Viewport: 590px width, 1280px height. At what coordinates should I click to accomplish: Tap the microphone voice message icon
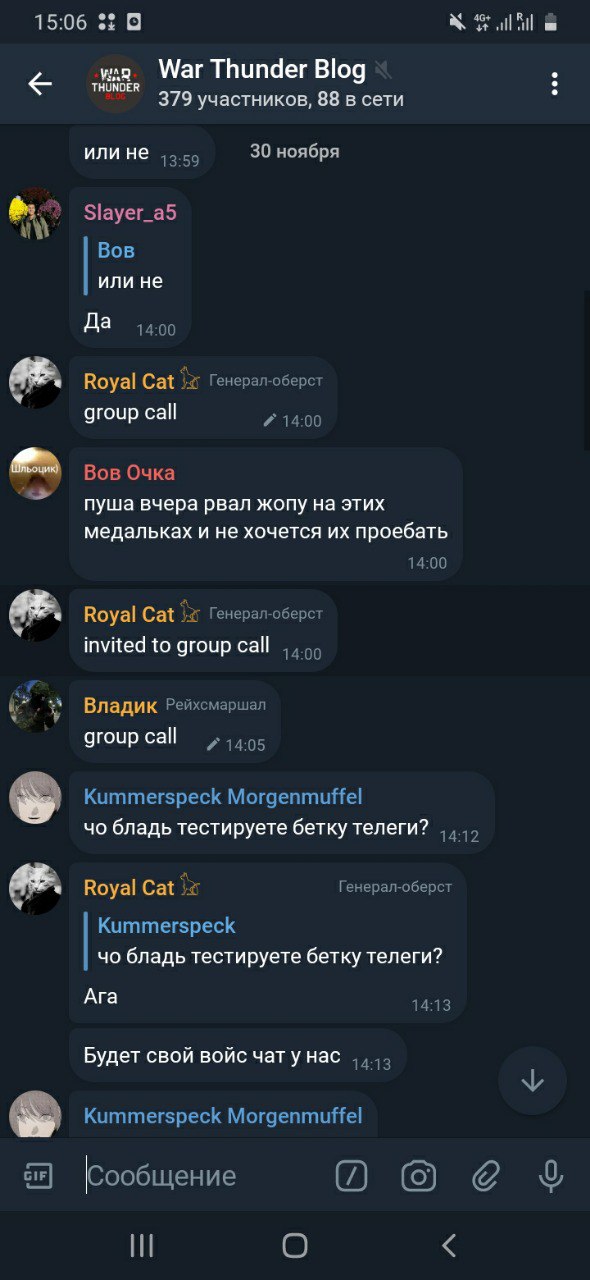550,1176
